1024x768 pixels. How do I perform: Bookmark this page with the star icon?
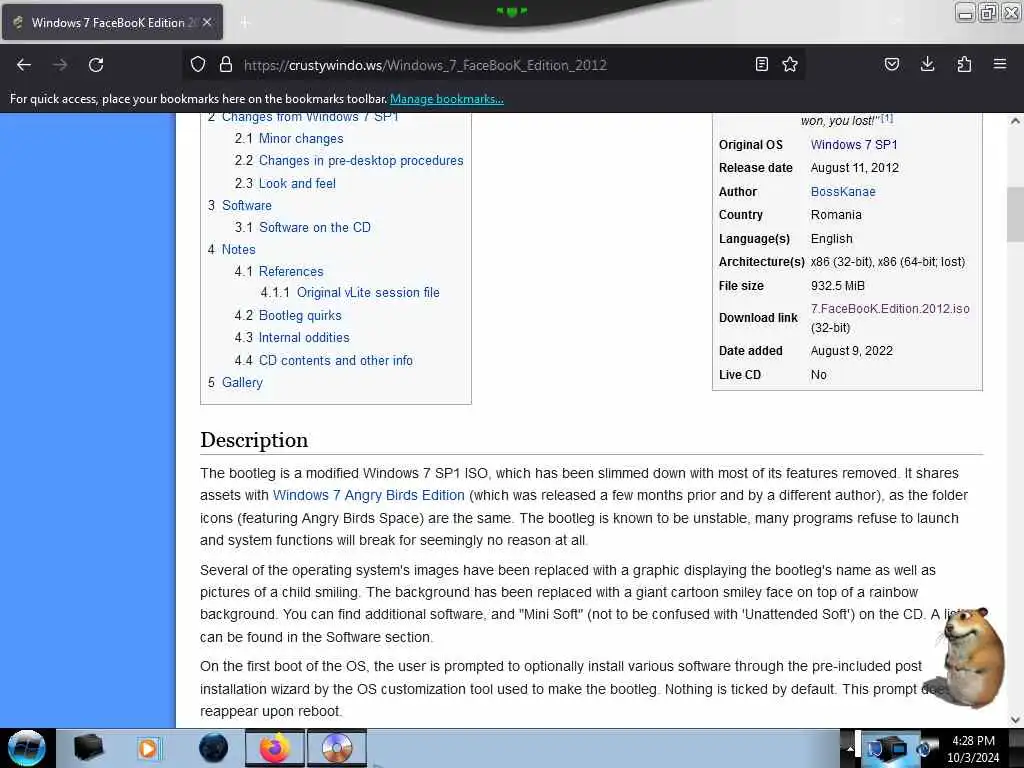pyautogui.click(x=790, y=64)
